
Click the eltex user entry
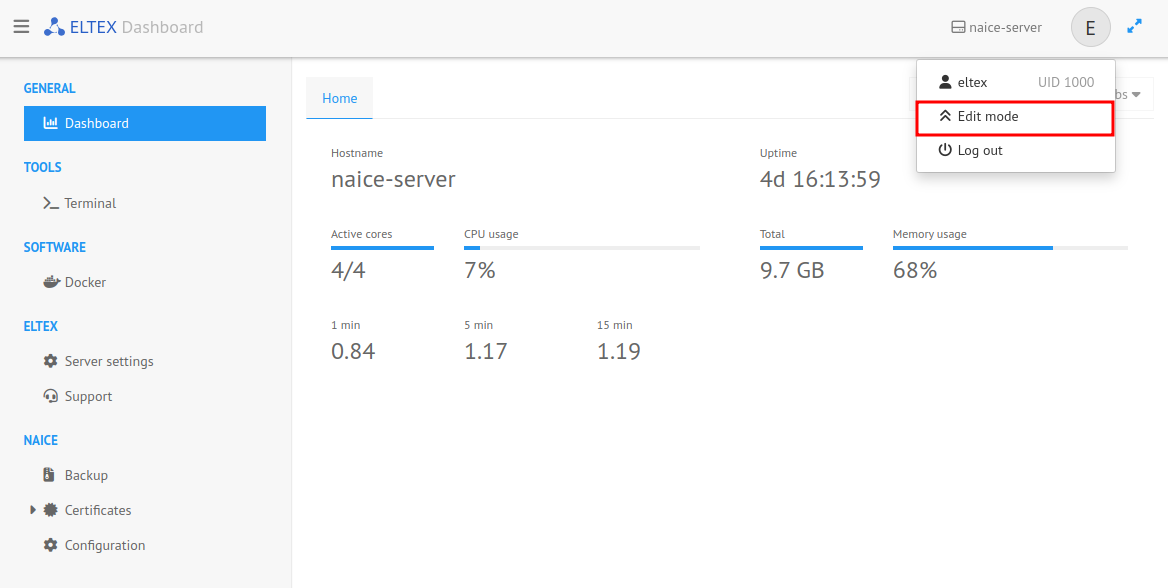click(x=1015, y=82)
